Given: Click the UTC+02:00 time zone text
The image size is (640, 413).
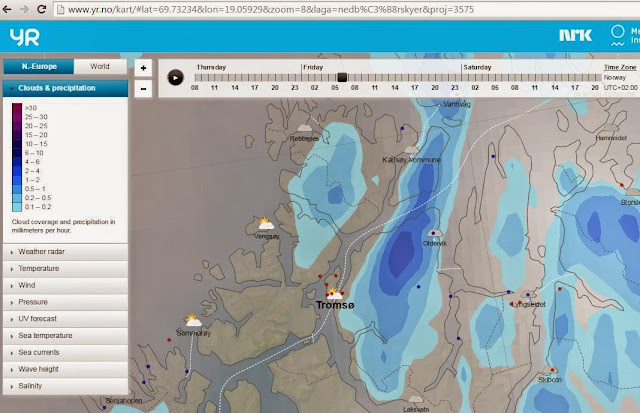Looking at the screenshot, I should (620, 87).
